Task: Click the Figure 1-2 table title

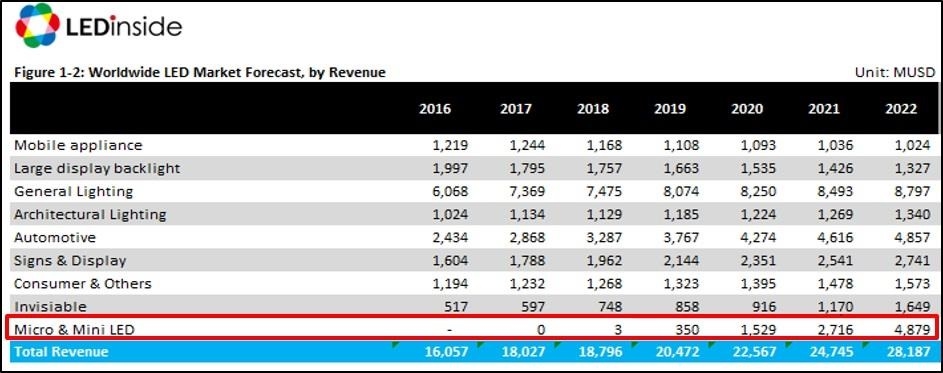Action: [x=199, y=73]
